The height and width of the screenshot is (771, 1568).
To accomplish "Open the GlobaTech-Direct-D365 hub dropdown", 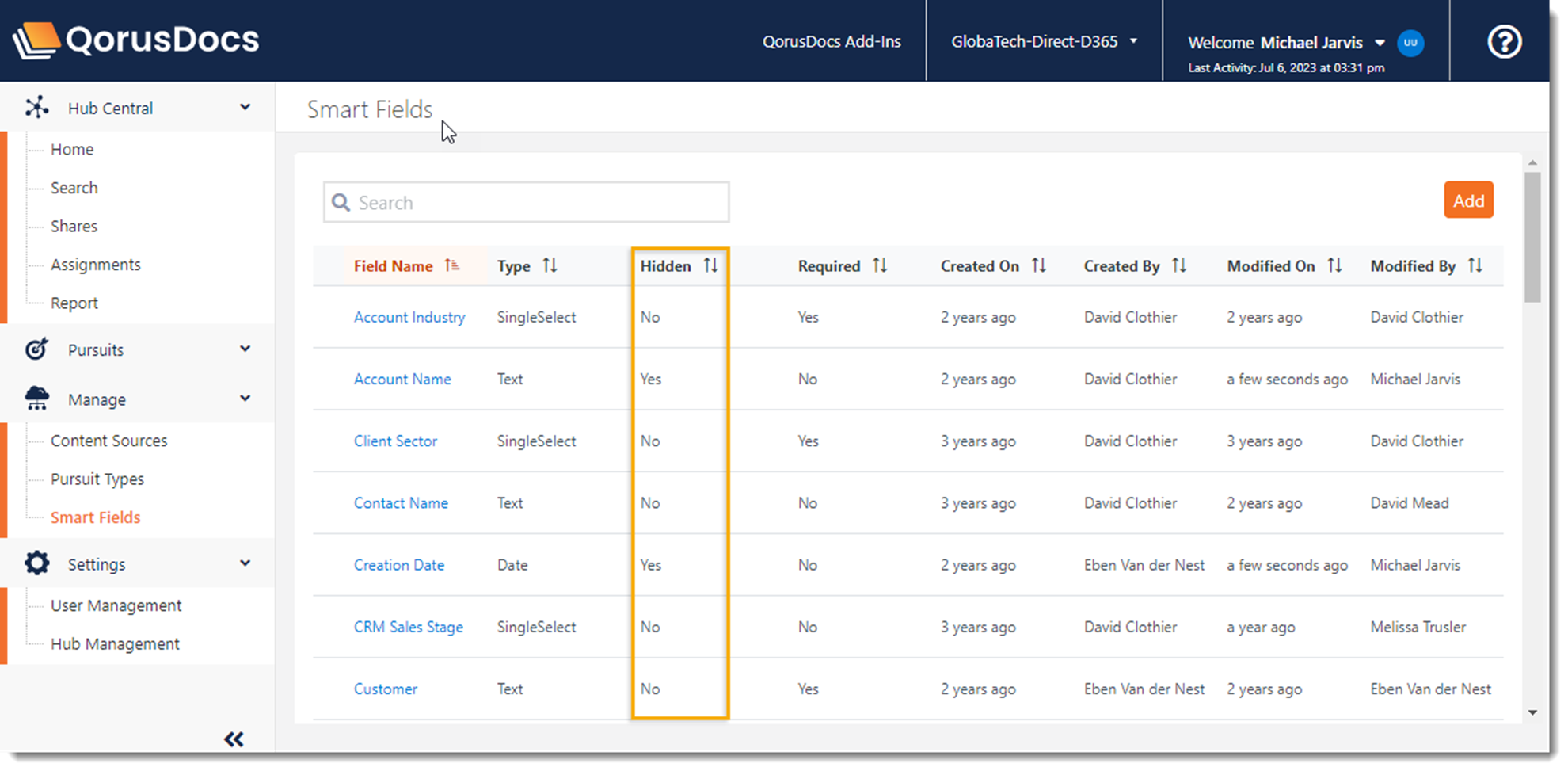I will 1044,41.
